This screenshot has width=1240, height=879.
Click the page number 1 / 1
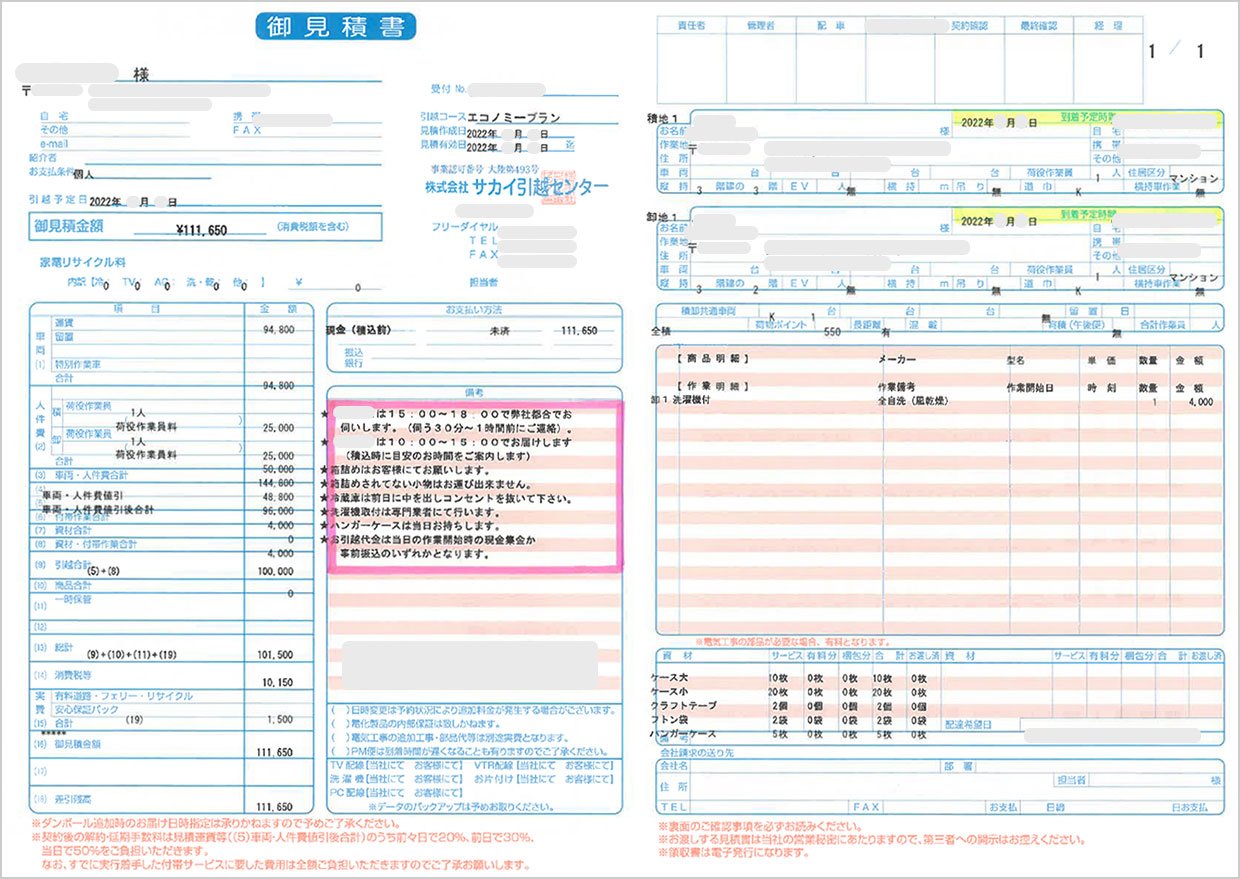point(1177,52)
